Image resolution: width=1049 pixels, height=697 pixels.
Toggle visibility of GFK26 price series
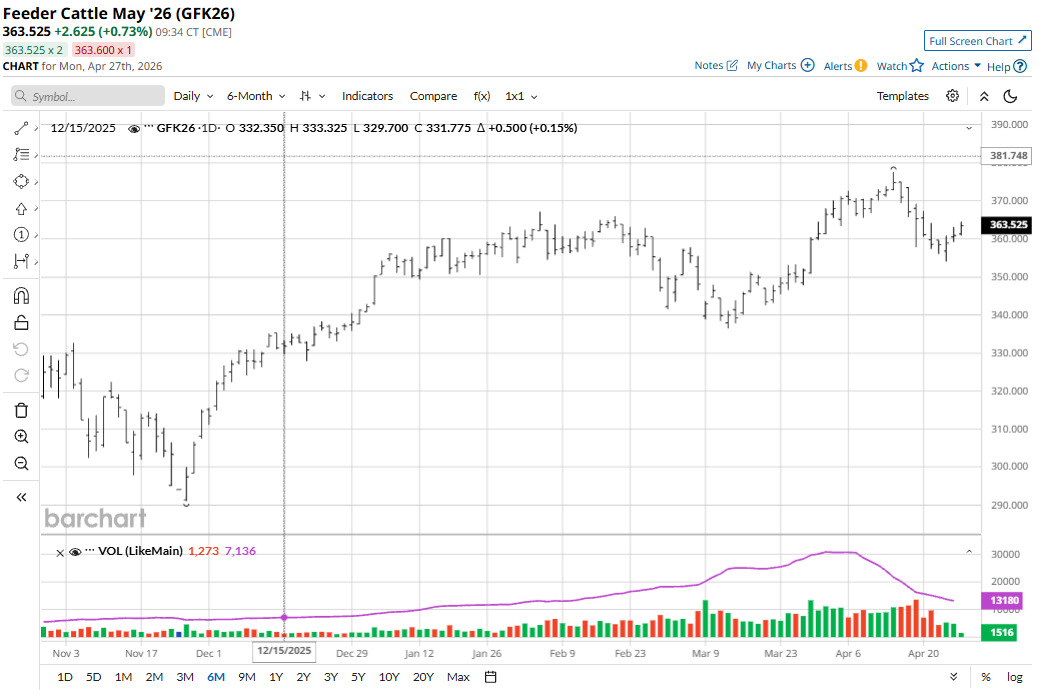(x=134, y=128)
